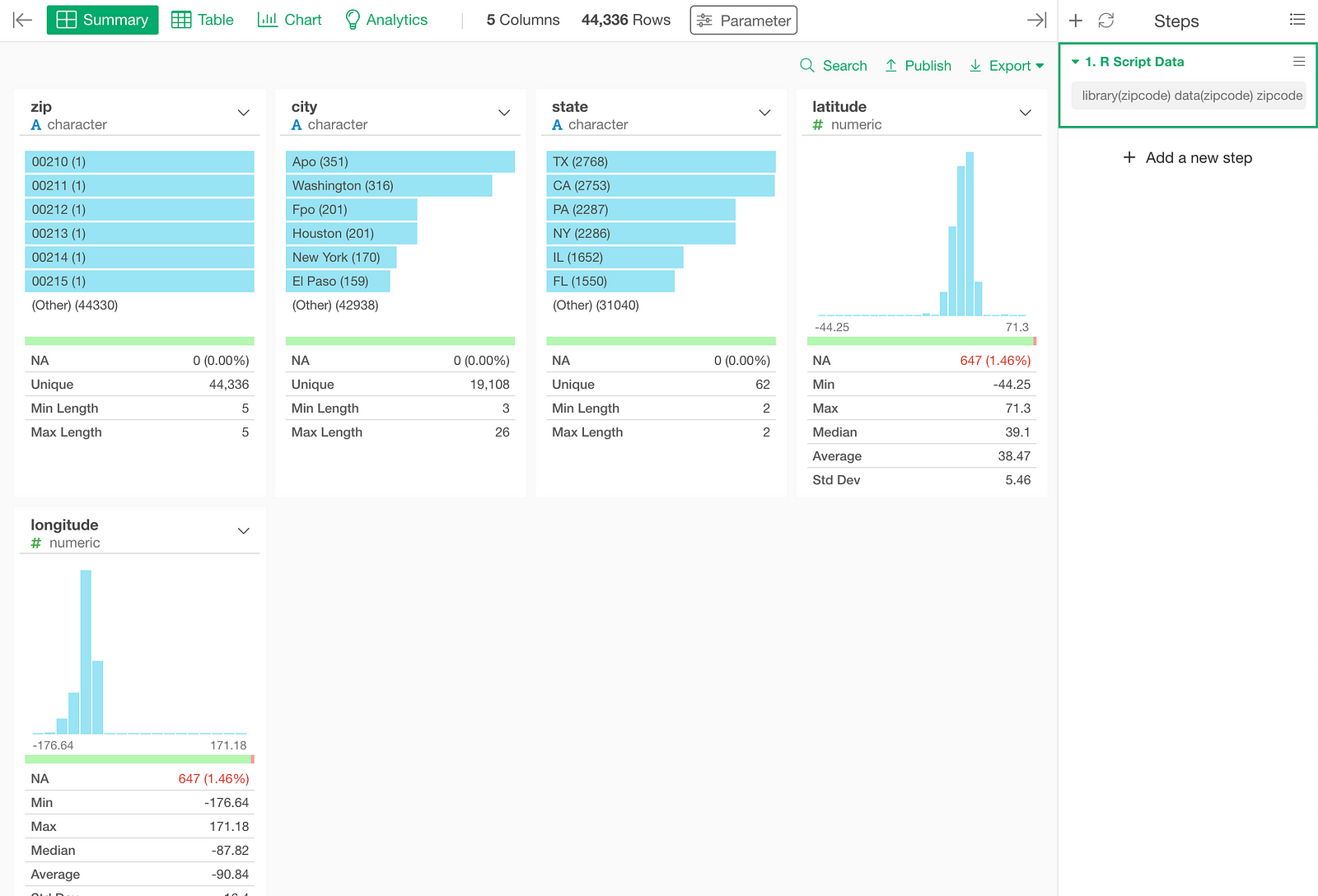Switch to the Table view
This screenshot has width=1318, height=896.
click(203, 20)
